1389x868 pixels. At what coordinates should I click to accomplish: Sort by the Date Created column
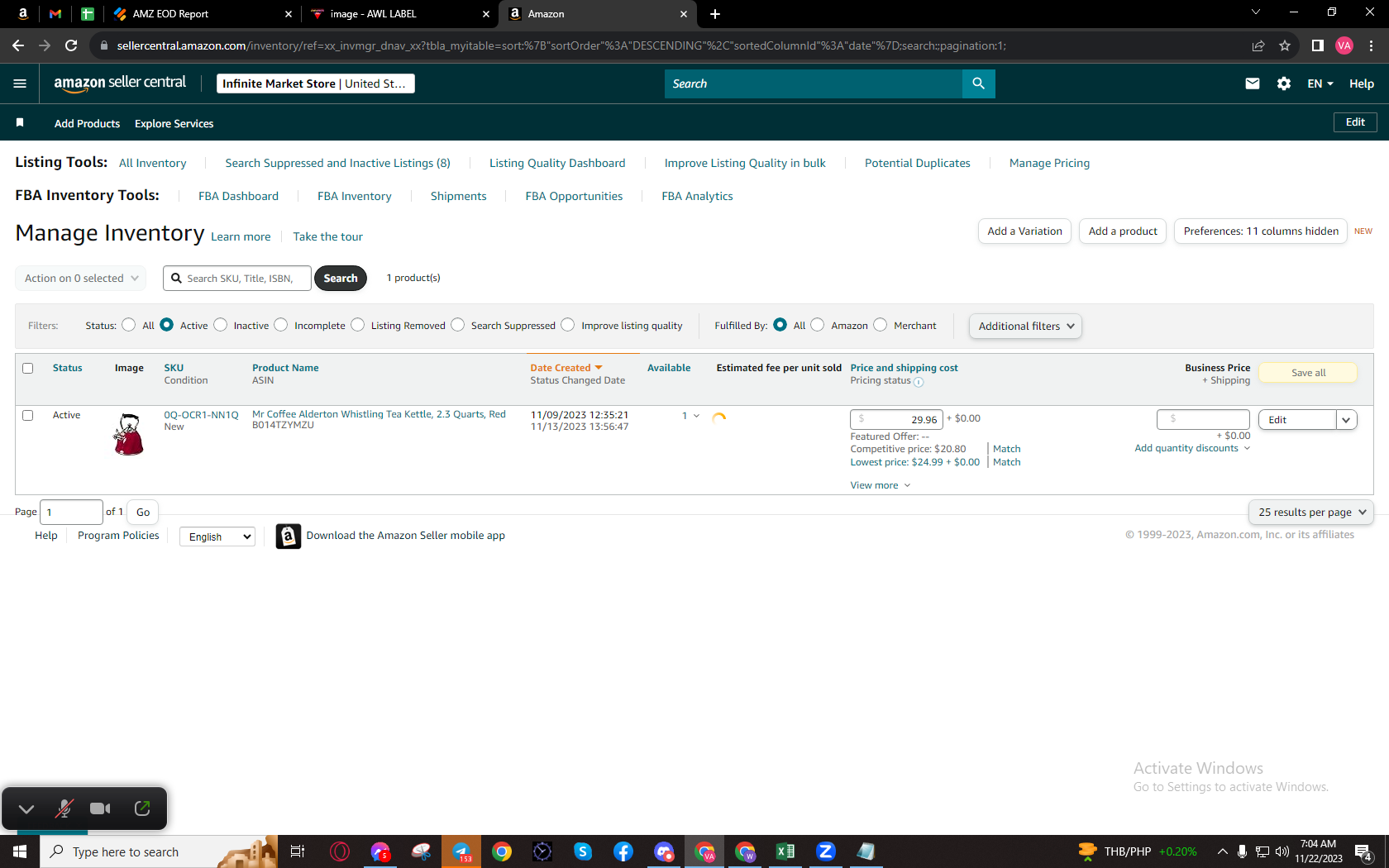(x=566, y=368)
